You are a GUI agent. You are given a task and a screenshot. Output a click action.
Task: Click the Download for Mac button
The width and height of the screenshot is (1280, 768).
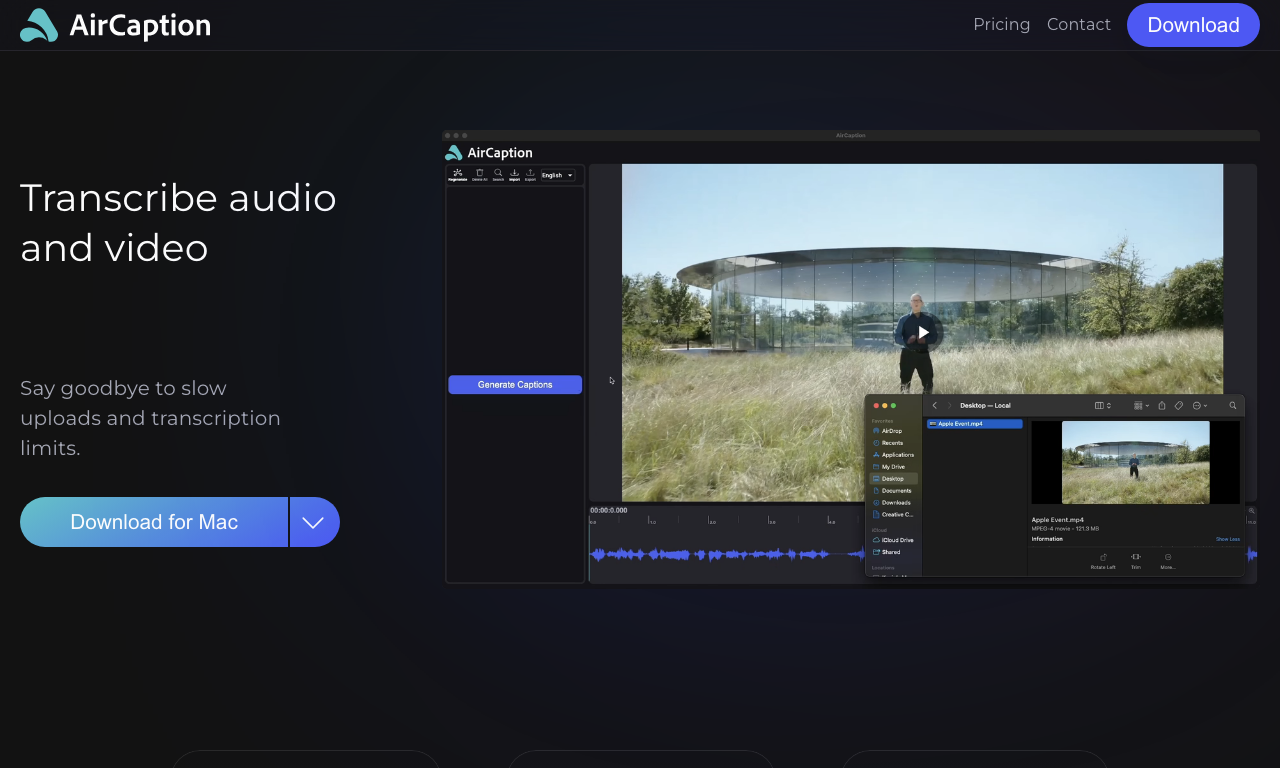pos(154,522)
